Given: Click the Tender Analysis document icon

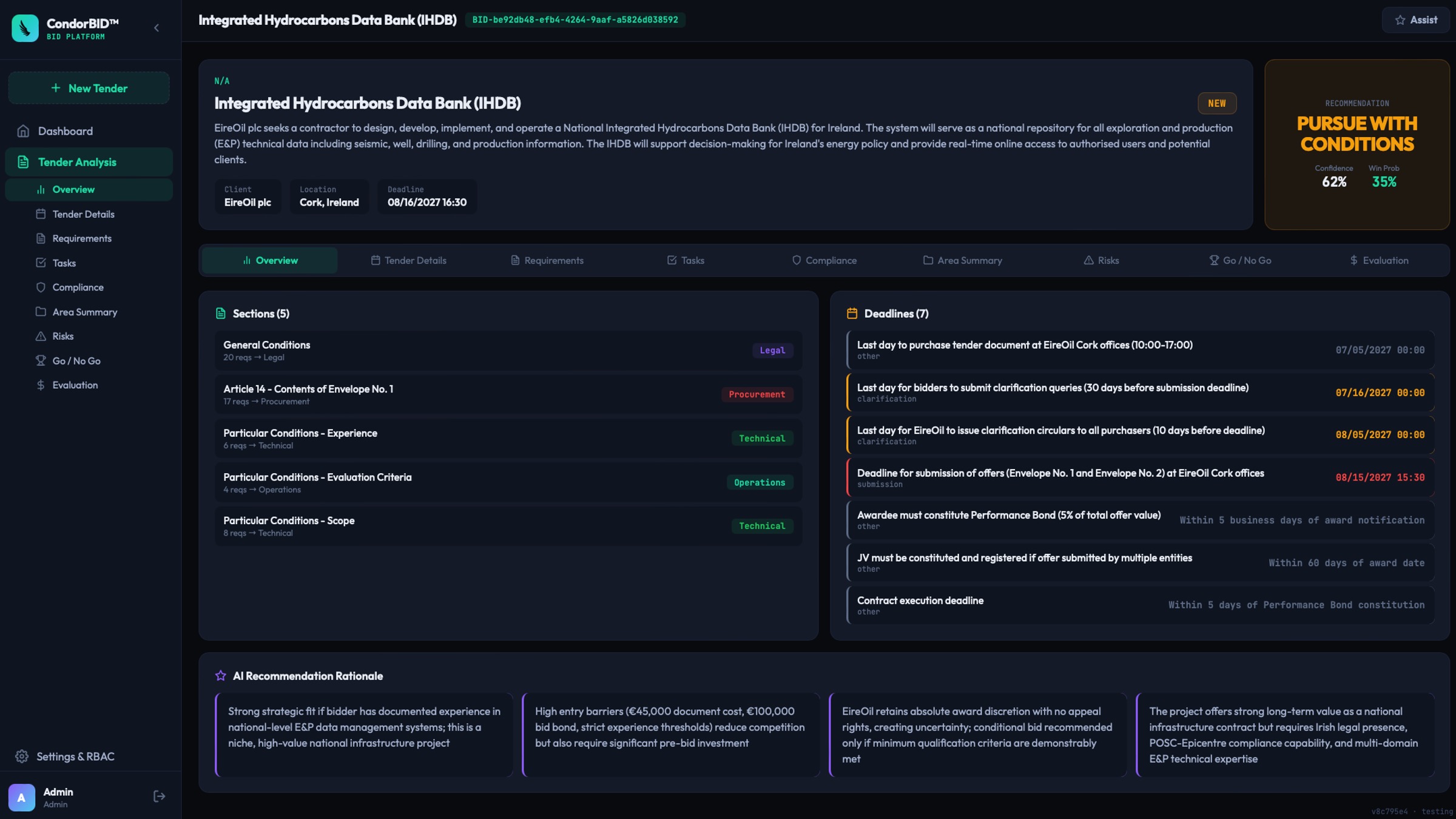Looking at the screenshot, I should coord(23,162).
